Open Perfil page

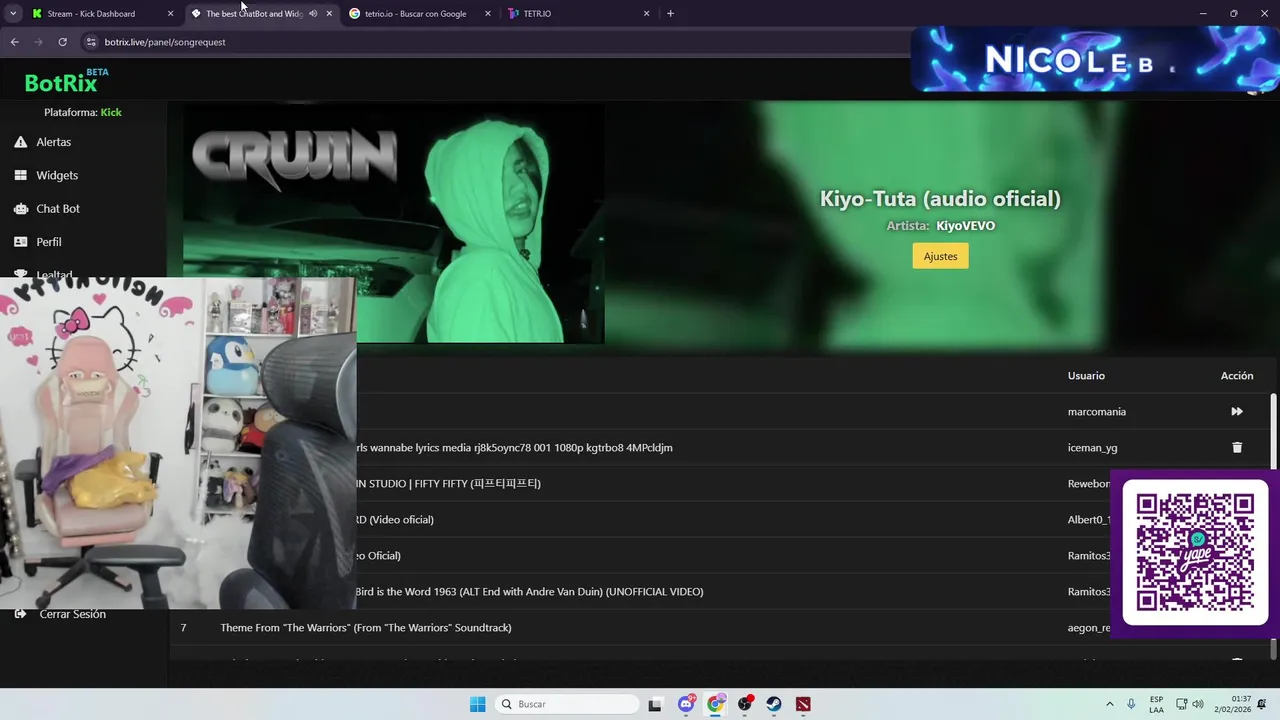[49, 241]
